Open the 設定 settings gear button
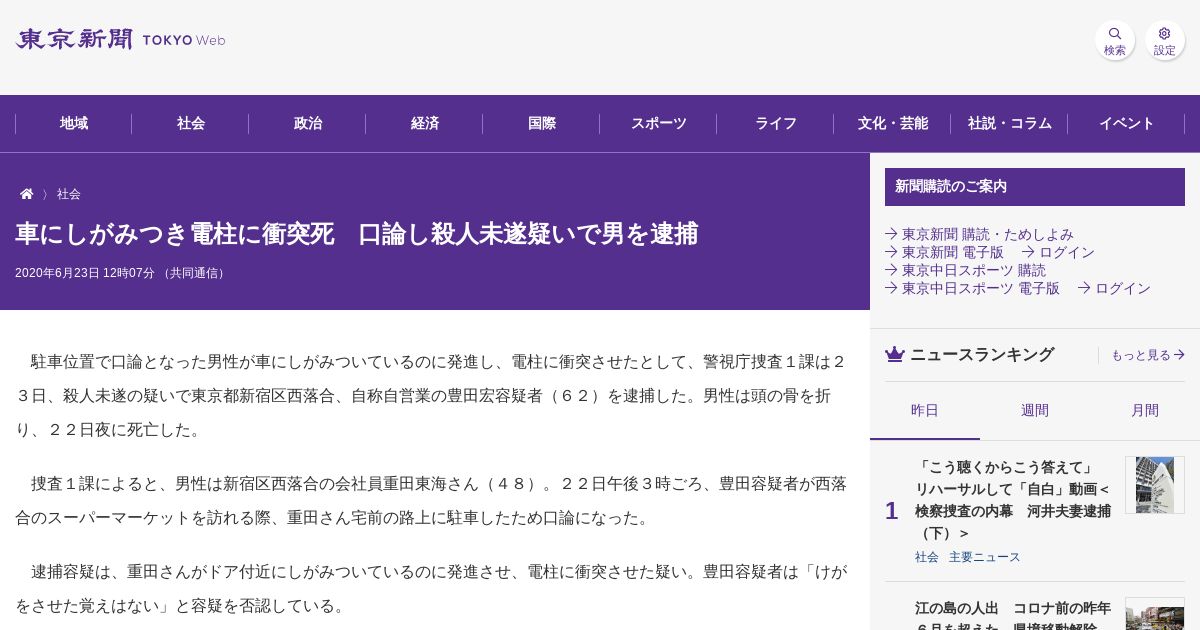 tap(1165, 41)
